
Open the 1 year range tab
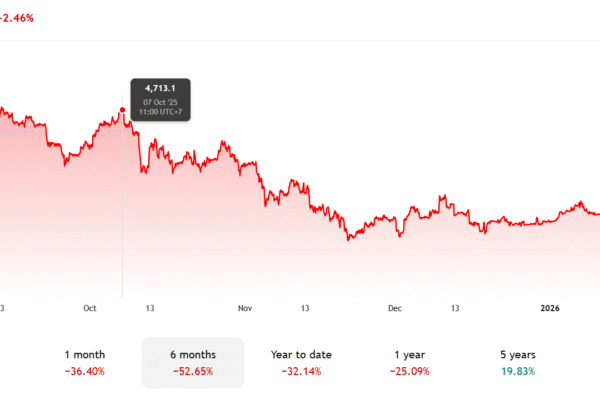coord(409,362)
